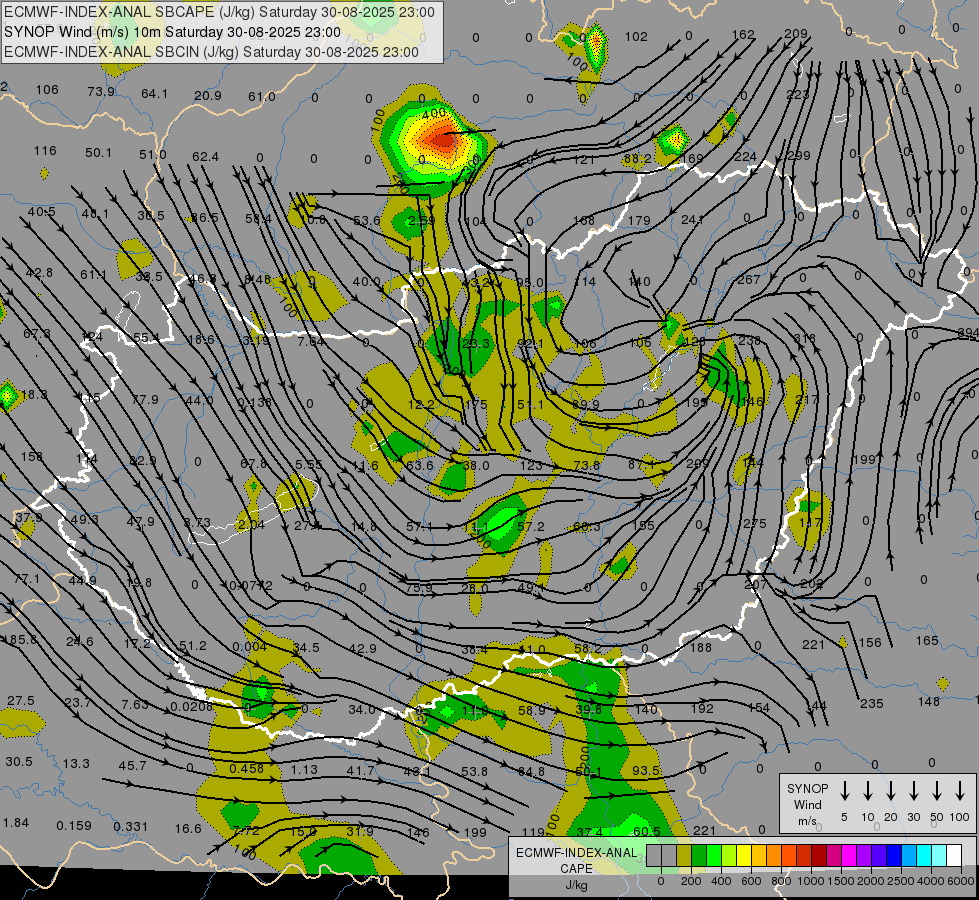
Task: Click the map value 0.331
Action: tap(130, 826)
